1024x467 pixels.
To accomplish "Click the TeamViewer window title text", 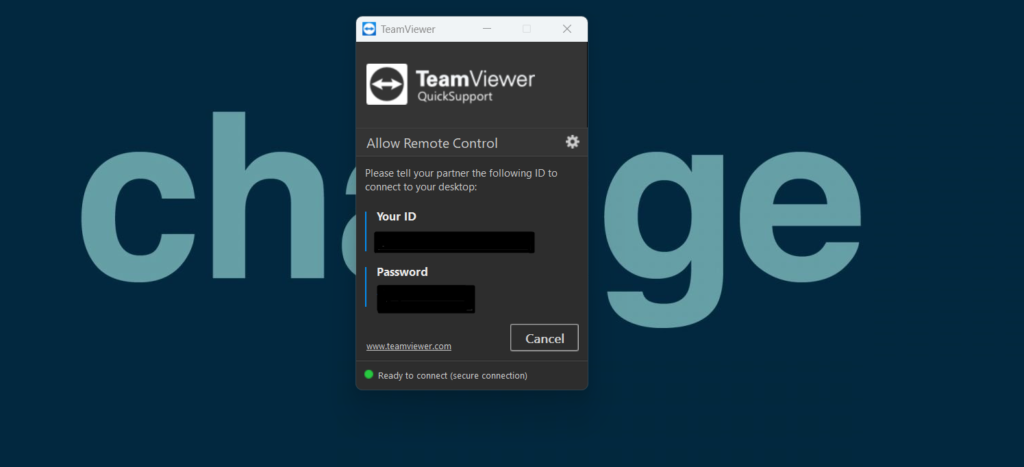I will pos(408,29).
